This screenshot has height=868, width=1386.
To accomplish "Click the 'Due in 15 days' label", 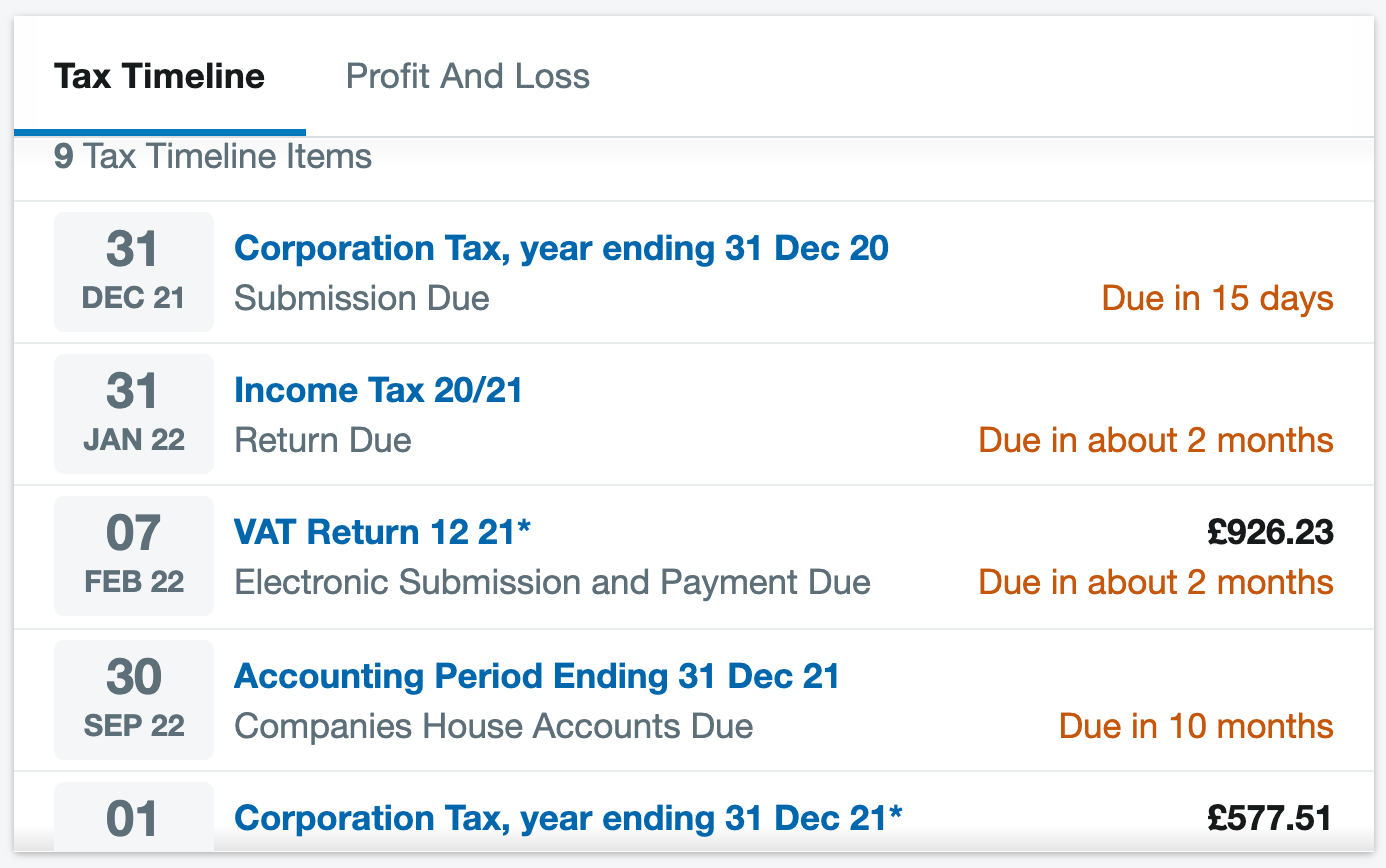I will point(1216,297).
